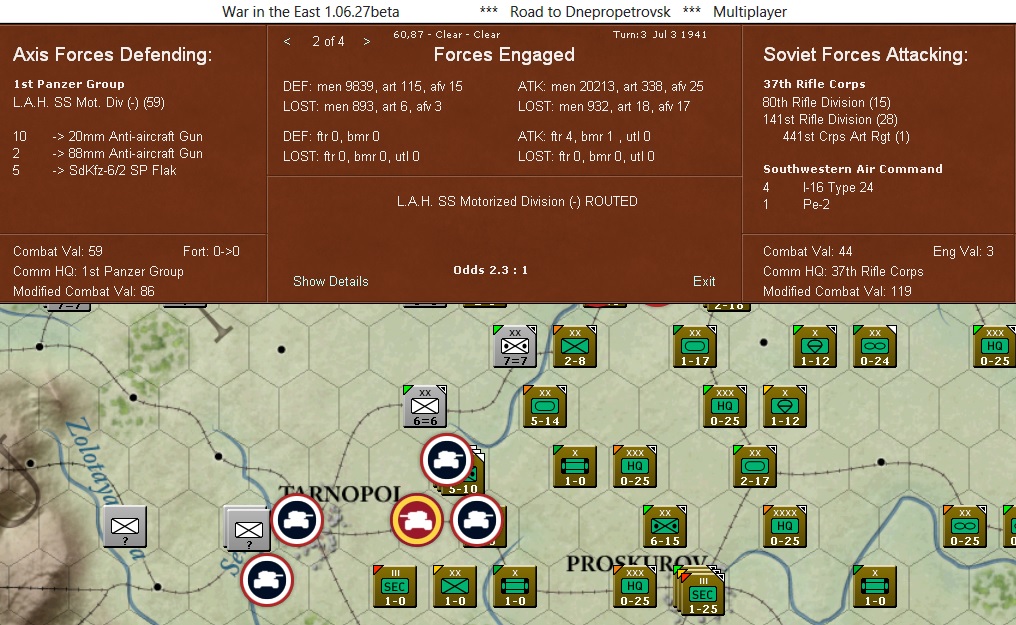Click 1-0 brigade left of XXX HQ 0-25
The height and width of the screenshot is (625, 1016).
(x=575, y=466)
